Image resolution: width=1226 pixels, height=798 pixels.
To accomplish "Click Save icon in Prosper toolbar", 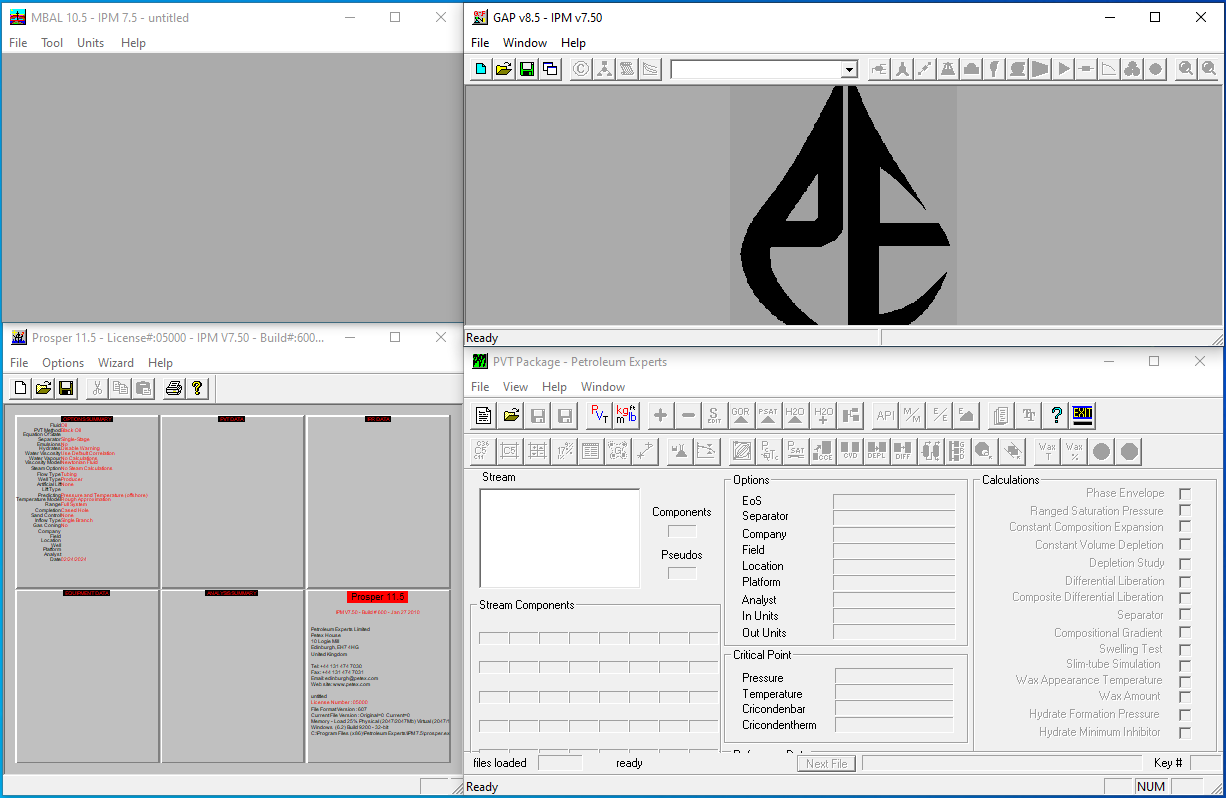I will [x=66, y=388].
